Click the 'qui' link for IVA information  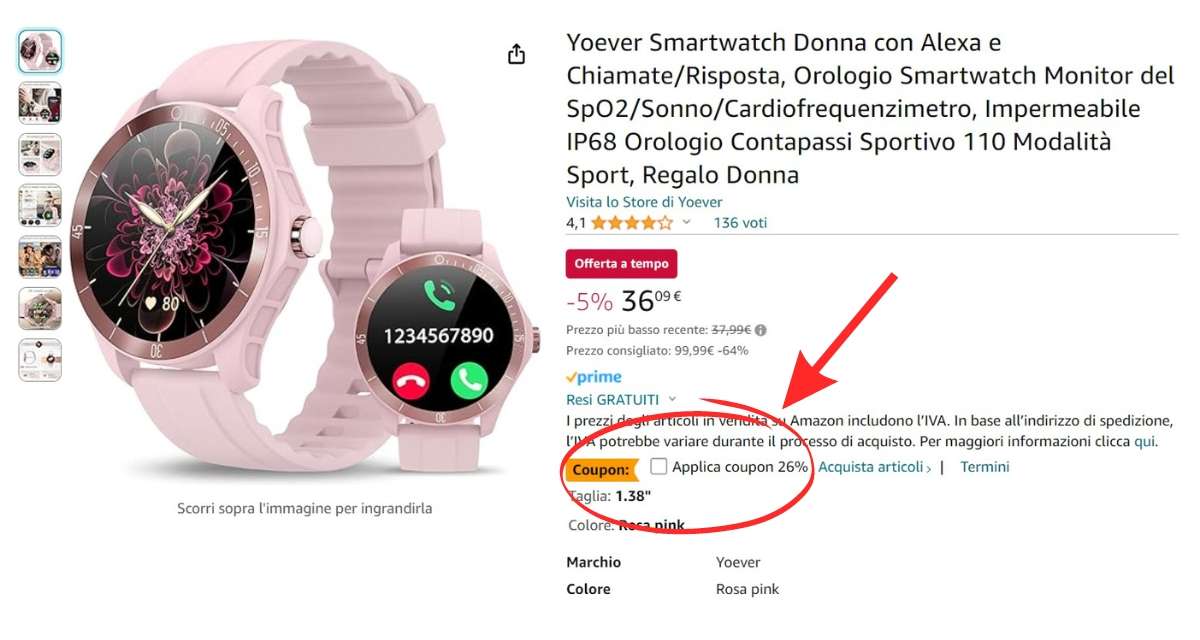(x=1144, y=441)
